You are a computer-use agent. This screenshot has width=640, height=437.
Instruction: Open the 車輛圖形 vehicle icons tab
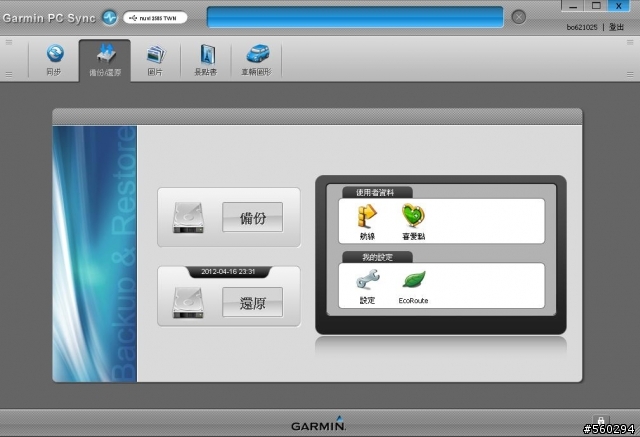[256, 60]
